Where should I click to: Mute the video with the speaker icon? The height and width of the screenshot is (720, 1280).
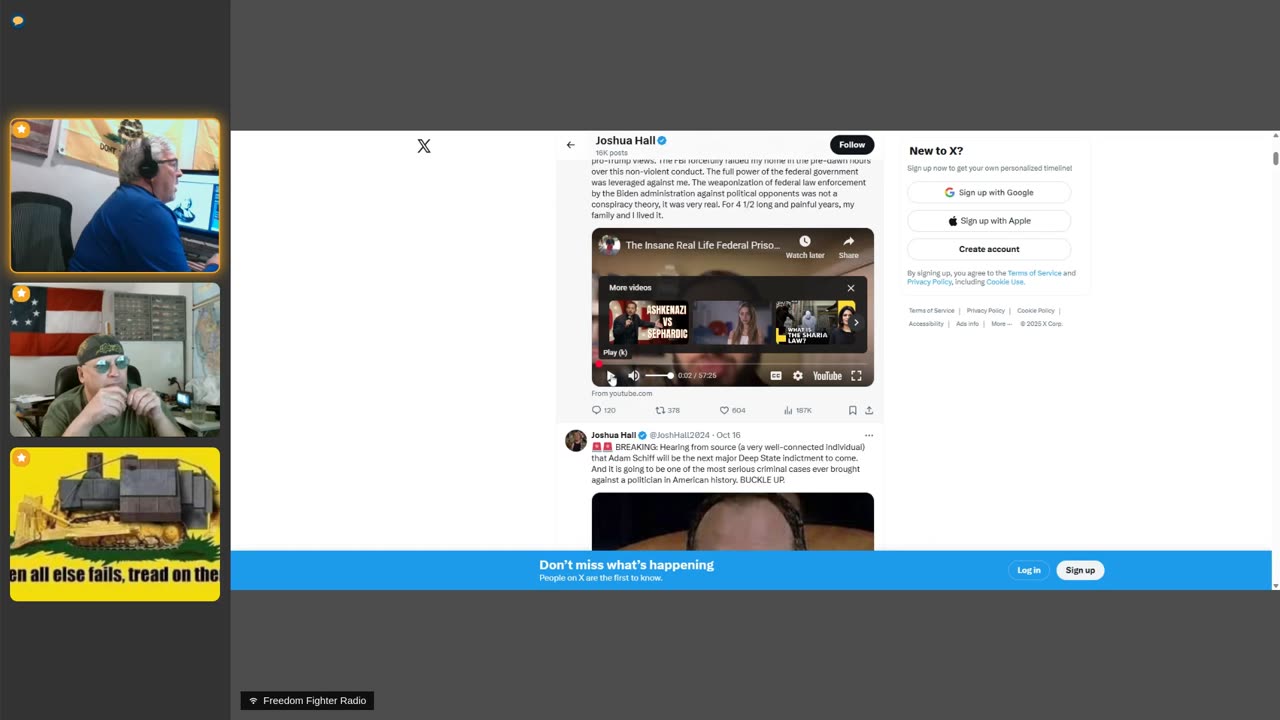point(634,376)
